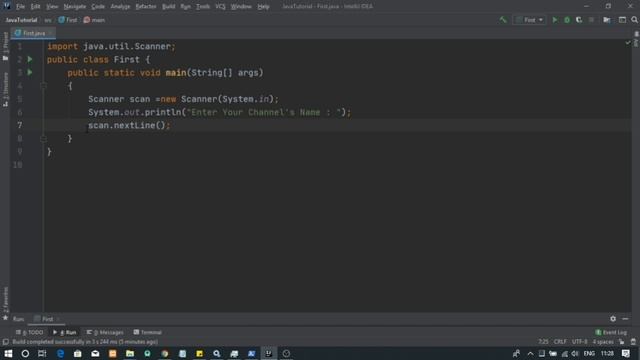Viewport: 640px width, 360px height.
Task: Hide the Run panel with minimize dash
Action: click(x=625, y=319)
